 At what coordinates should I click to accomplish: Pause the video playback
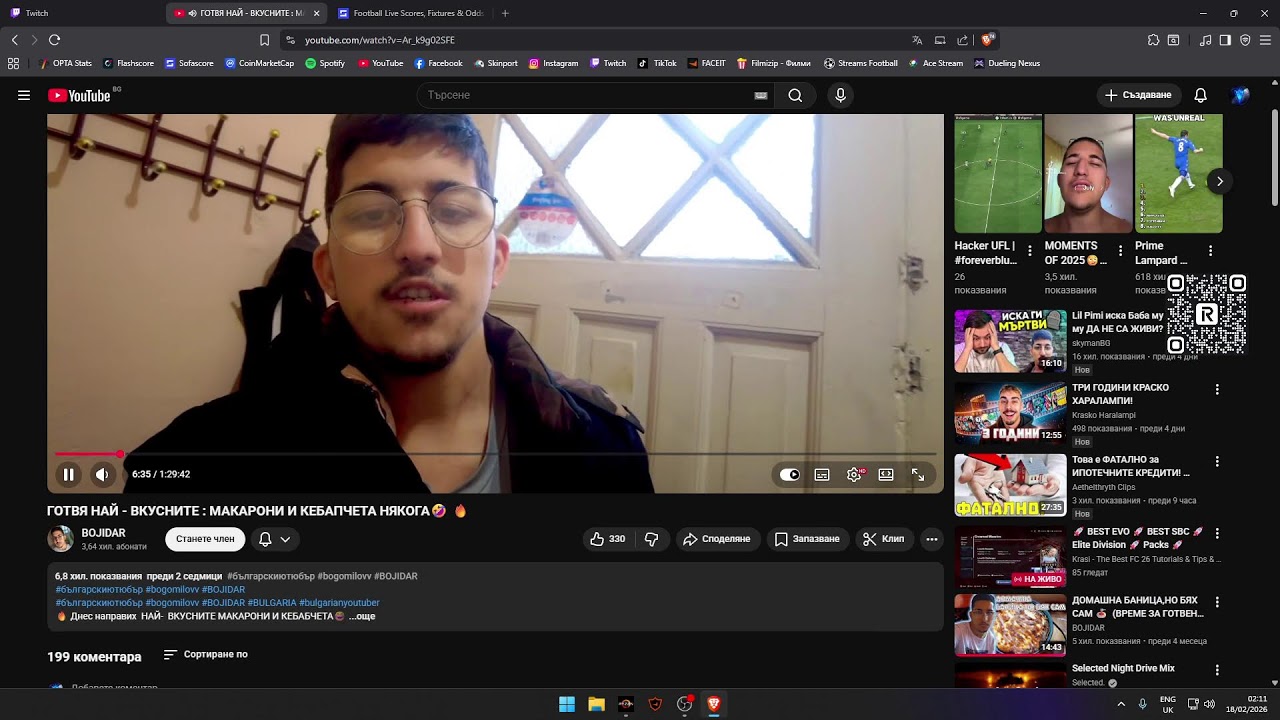click(68, 474)
